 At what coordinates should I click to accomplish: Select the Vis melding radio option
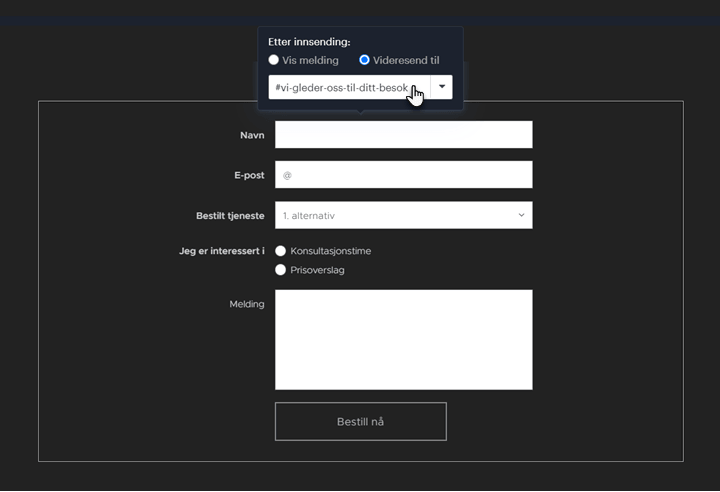(x=273, y=60)
